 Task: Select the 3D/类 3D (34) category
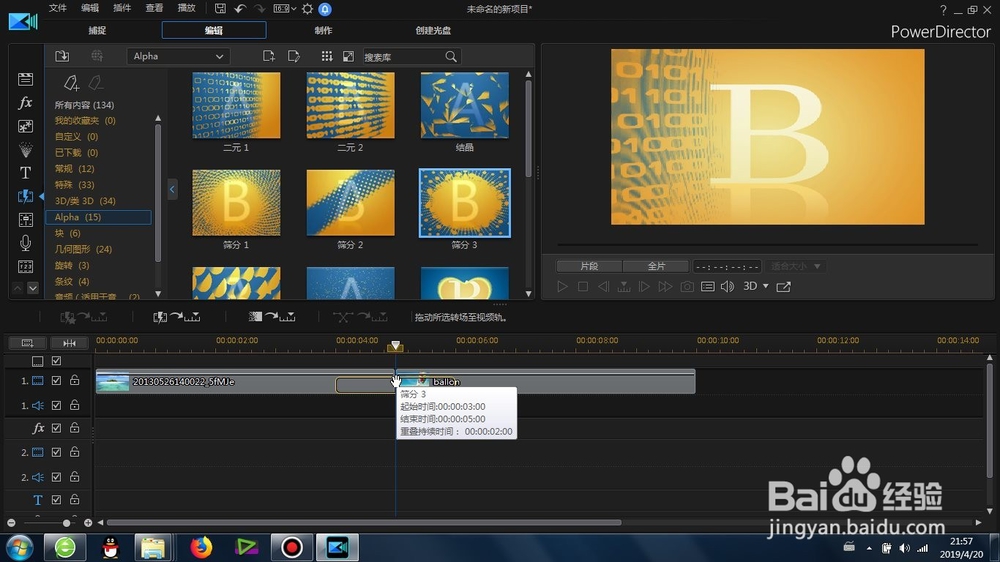click(85, 200)
